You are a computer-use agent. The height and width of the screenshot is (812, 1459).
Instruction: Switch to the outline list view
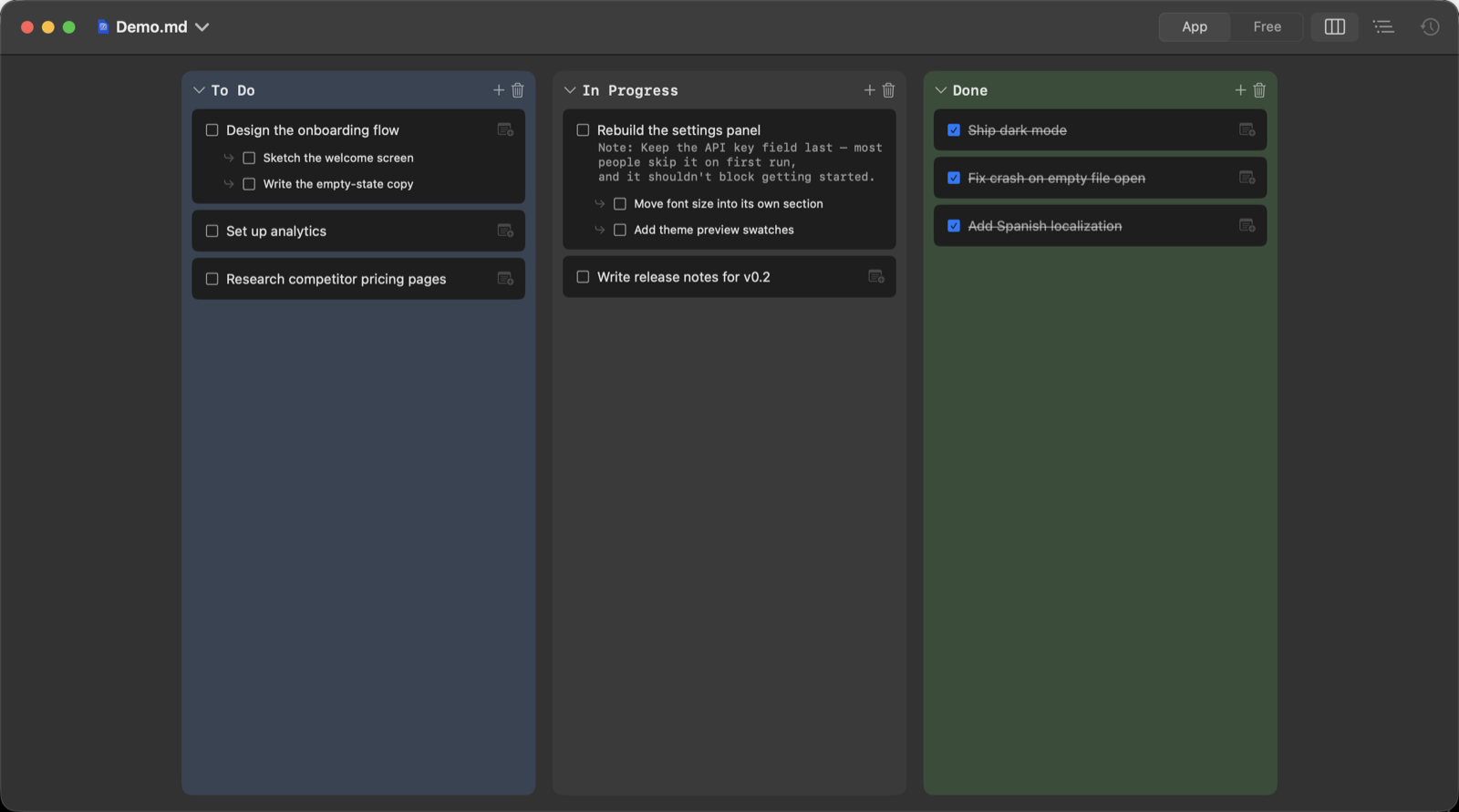1383,26
